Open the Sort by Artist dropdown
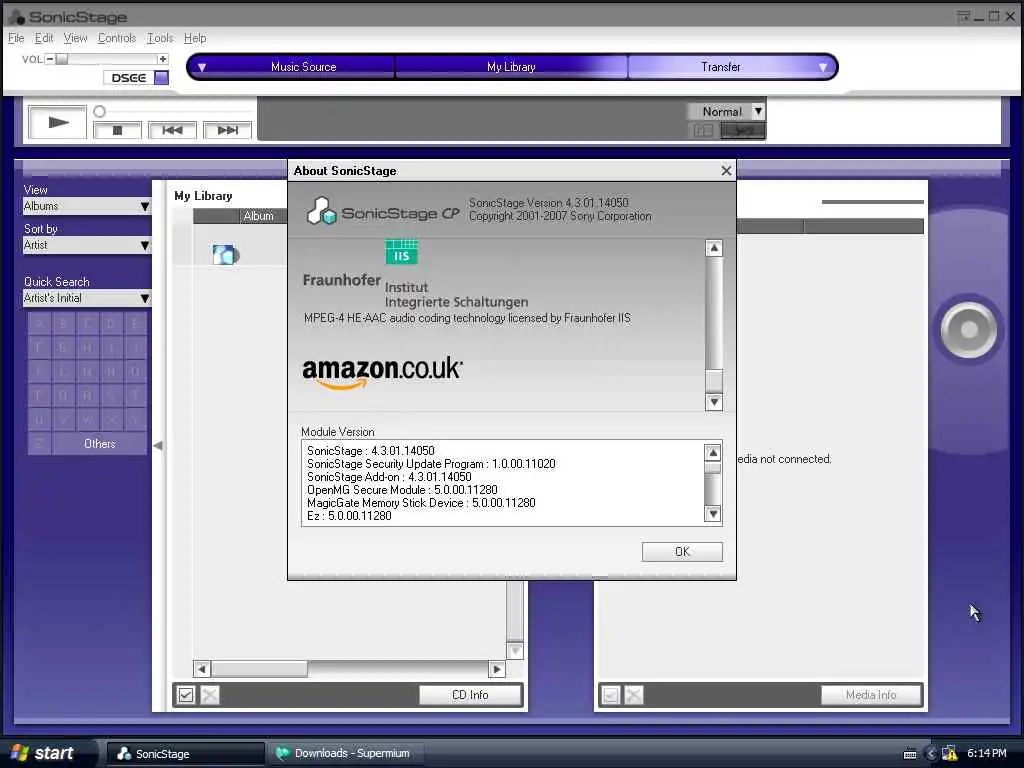Screen dimensions: 1024x768 pyautogui.click(x=87, y=245)
